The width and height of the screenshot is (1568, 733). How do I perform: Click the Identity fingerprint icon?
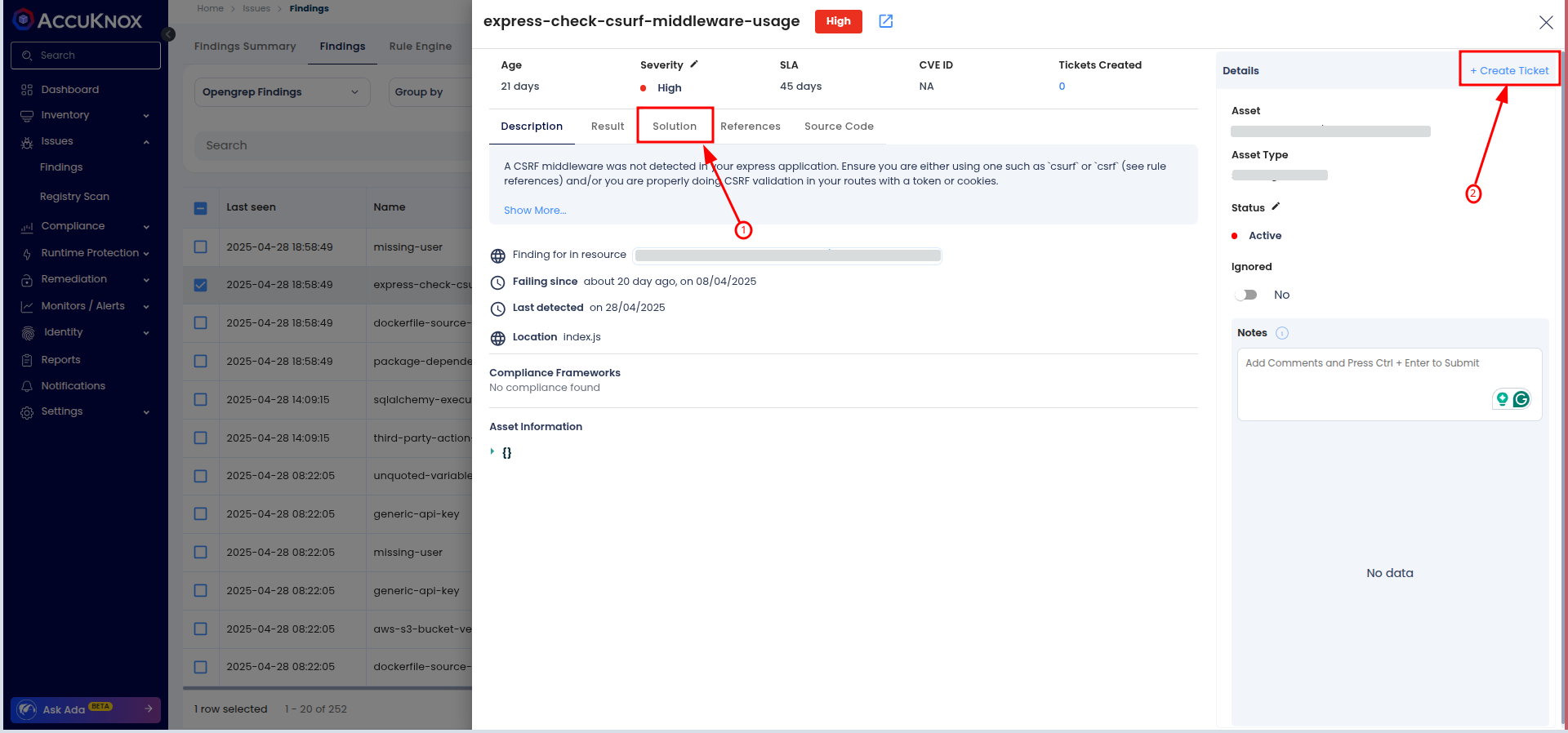coord(28,333)
